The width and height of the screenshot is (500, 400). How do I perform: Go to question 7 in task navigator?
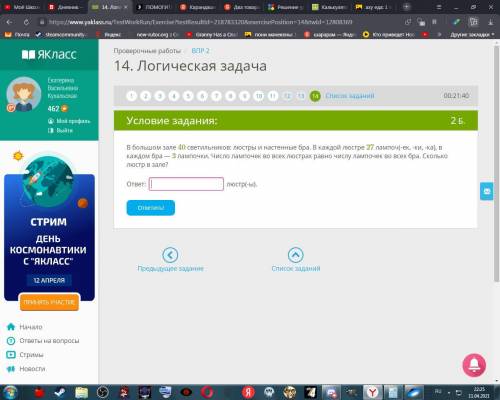pos(216,96)
